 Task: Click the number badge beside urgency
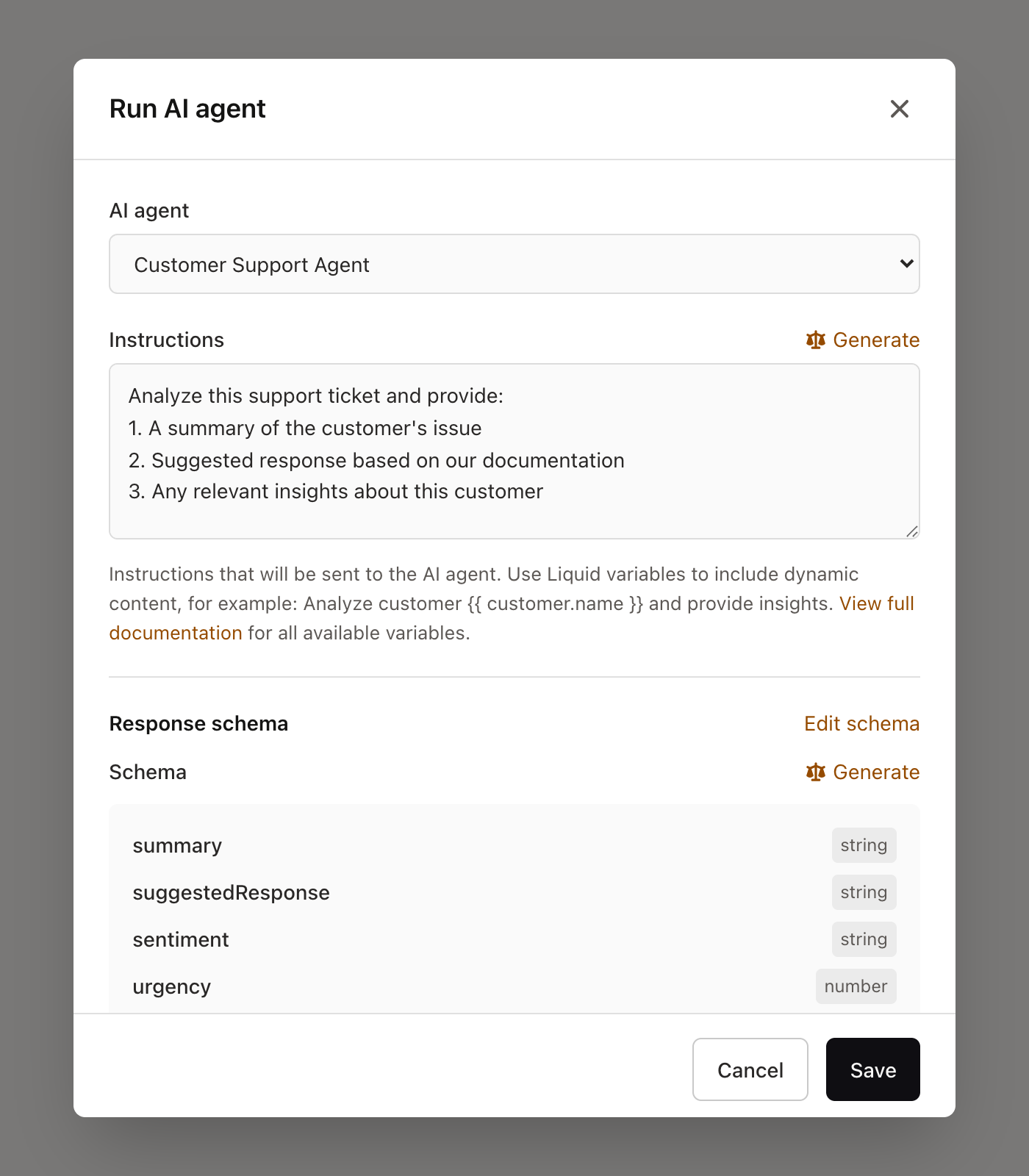point(856,986)
